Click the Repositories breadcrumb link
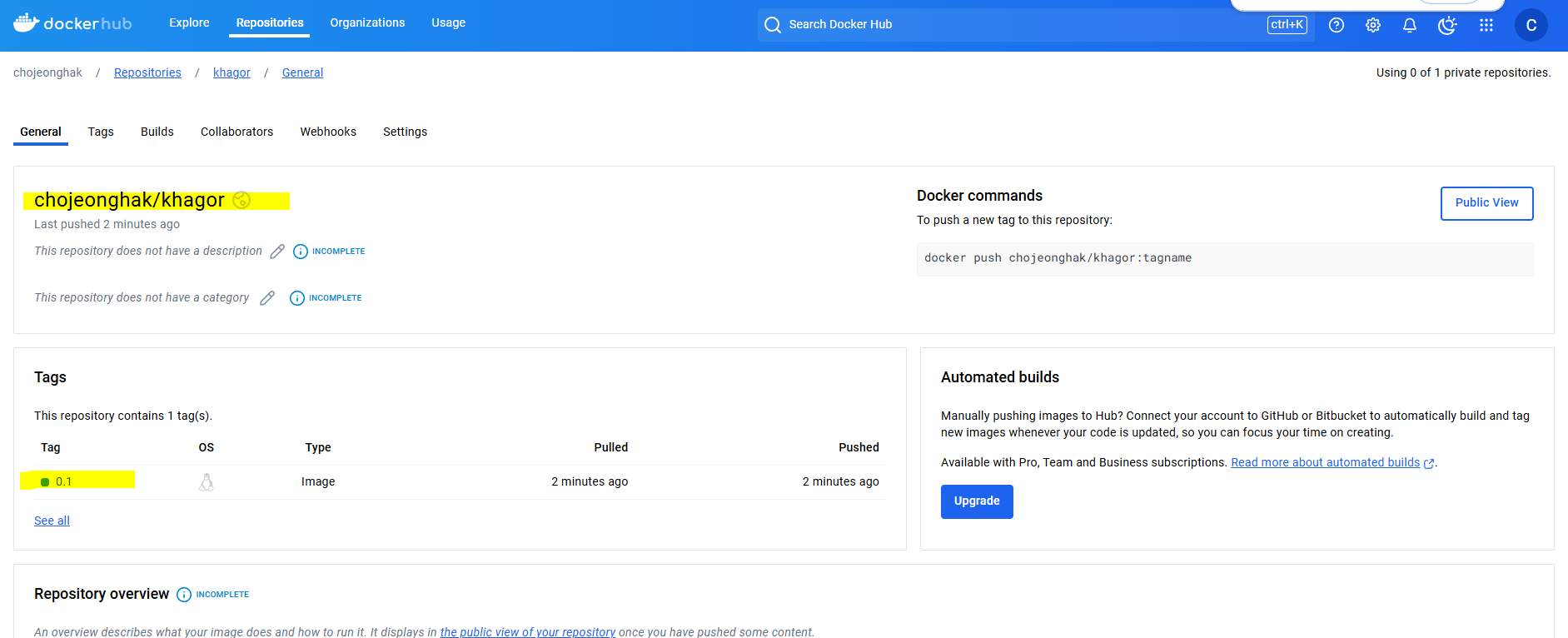The image size is (1568, 638). (147, 72)
